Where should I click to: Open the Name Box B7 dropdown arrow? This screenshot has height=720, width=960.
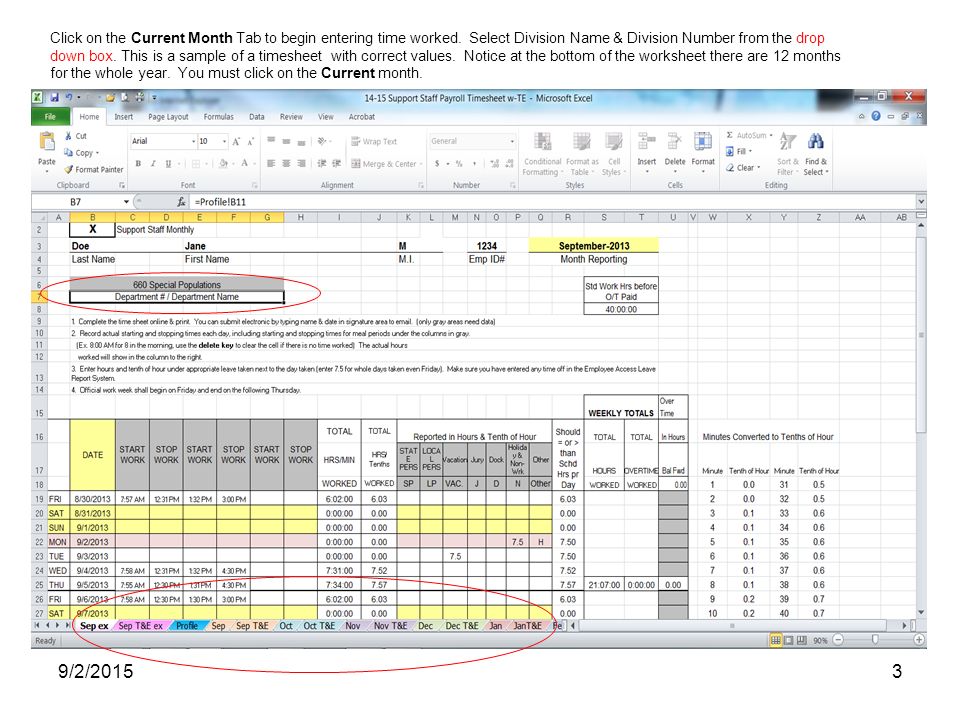point(126,201)
